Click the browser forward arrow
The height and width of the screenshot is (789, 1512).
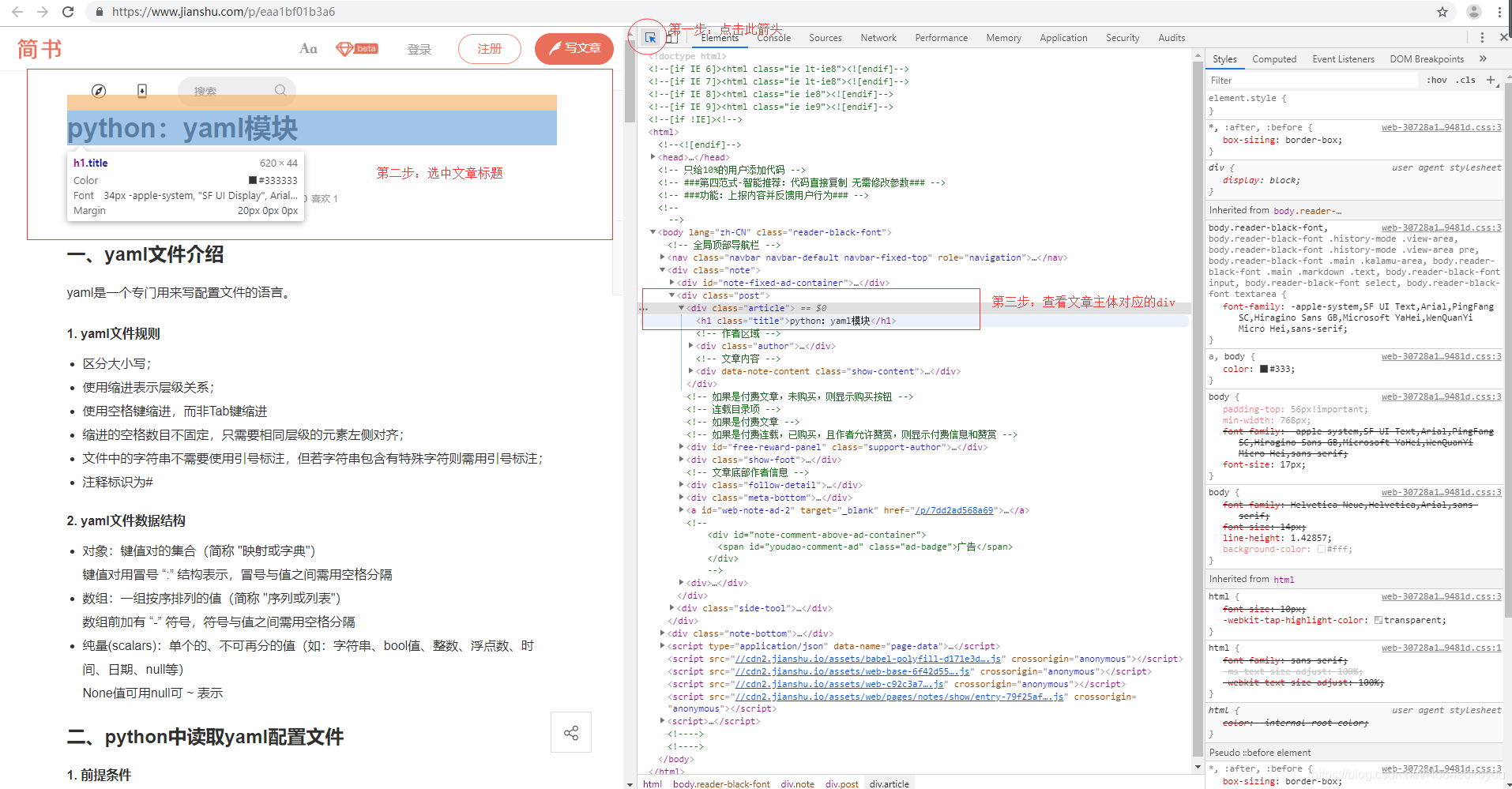coord(43,12)
